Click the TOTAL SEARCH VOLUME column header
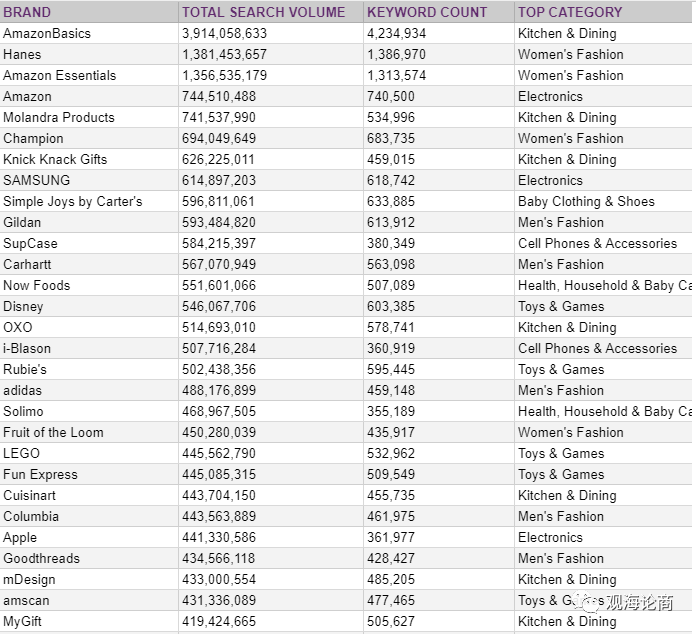696x634 pixels. tap(271, 12)
